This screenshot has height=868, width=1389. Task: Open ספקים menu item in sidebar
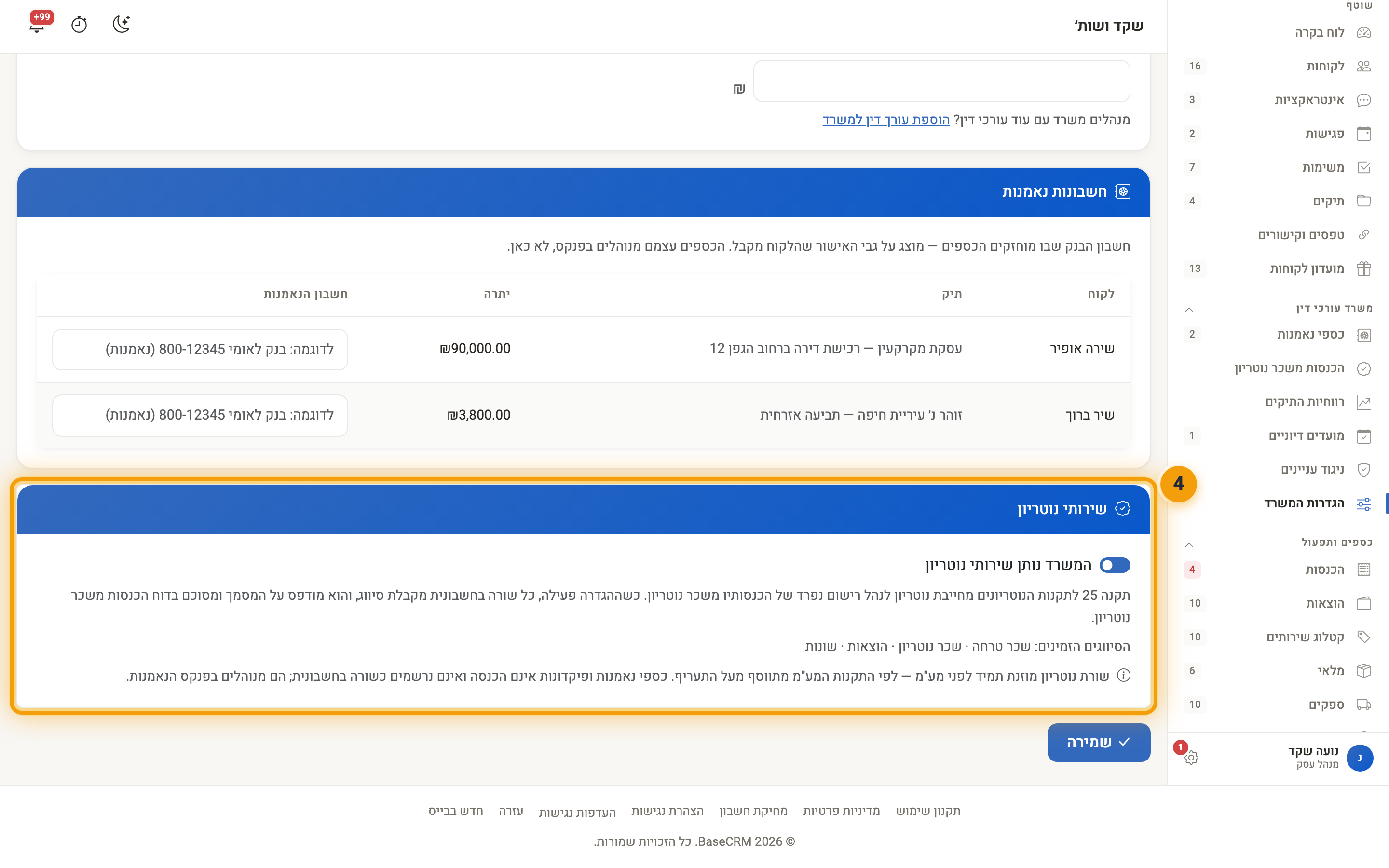[x=1278, y=705]
